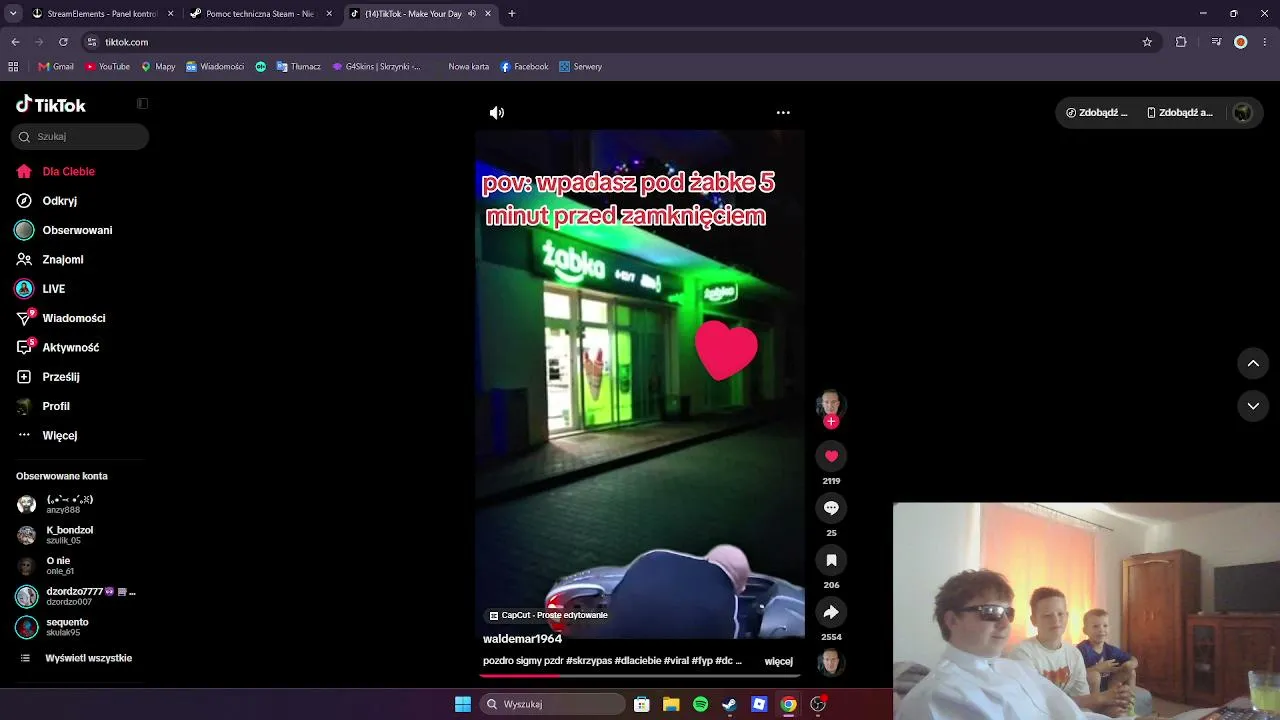Viewport: 1280px width, 720px height.
Task: Open the waldemar1964 username link
Action: pos(522,639)
